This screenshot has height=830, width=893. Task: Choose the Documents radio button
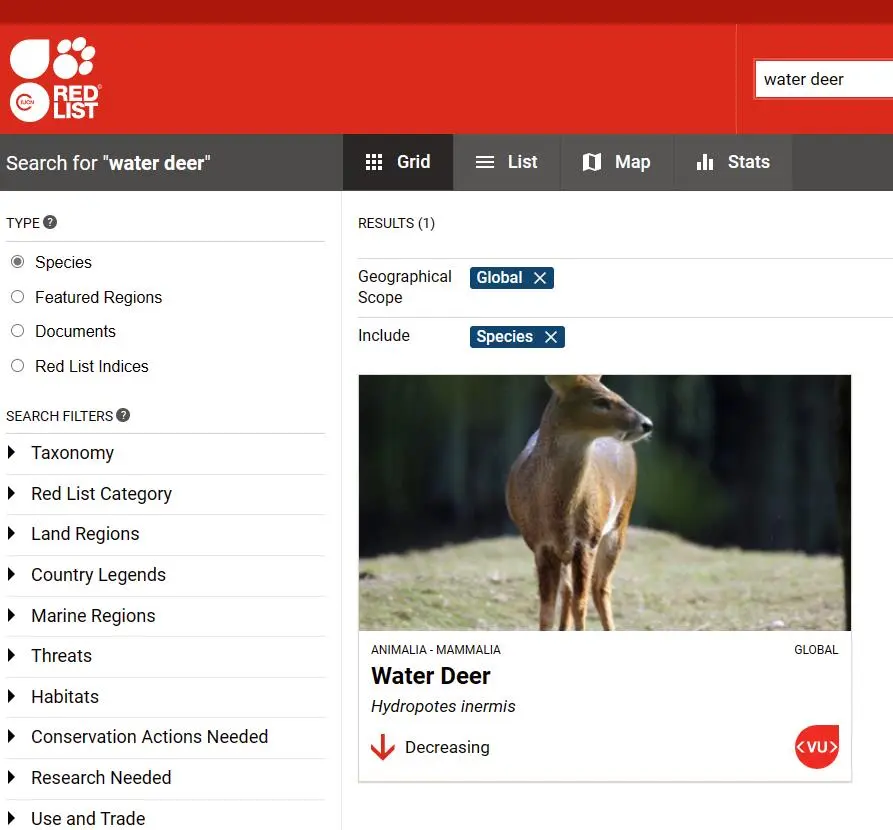pyautogui.click(x=18, y=331)
